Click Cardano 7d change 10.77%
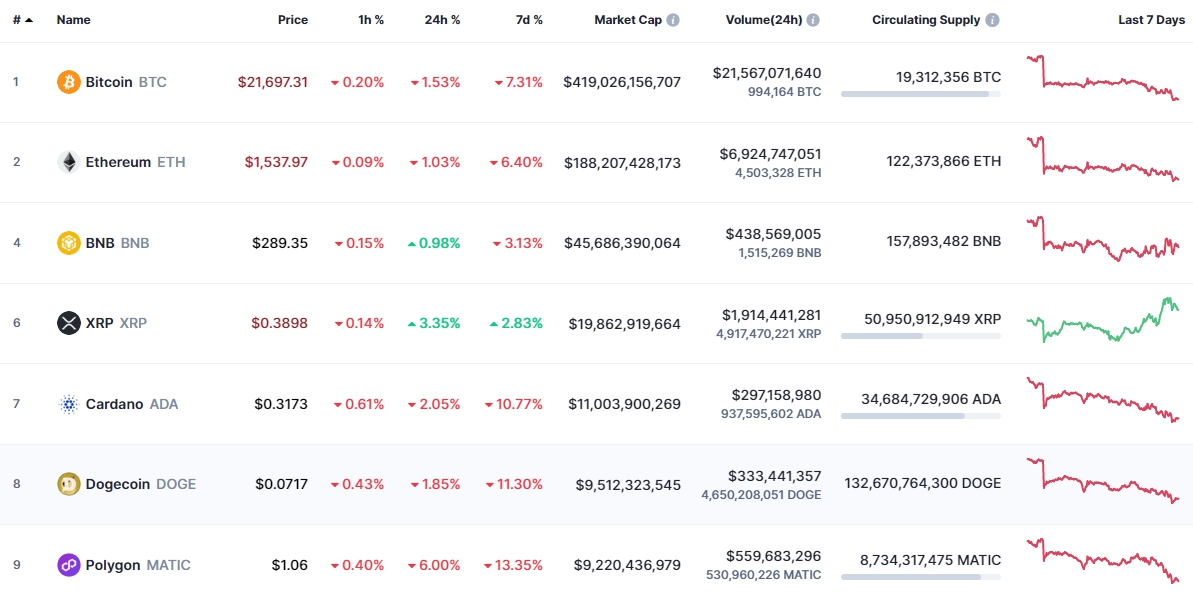The height and width of the screenshot is (599, 1193). coord(514,404)
